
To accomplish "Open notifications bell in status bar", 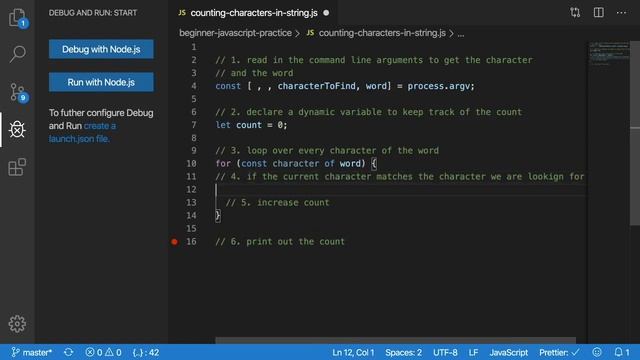I will point(622,352).
